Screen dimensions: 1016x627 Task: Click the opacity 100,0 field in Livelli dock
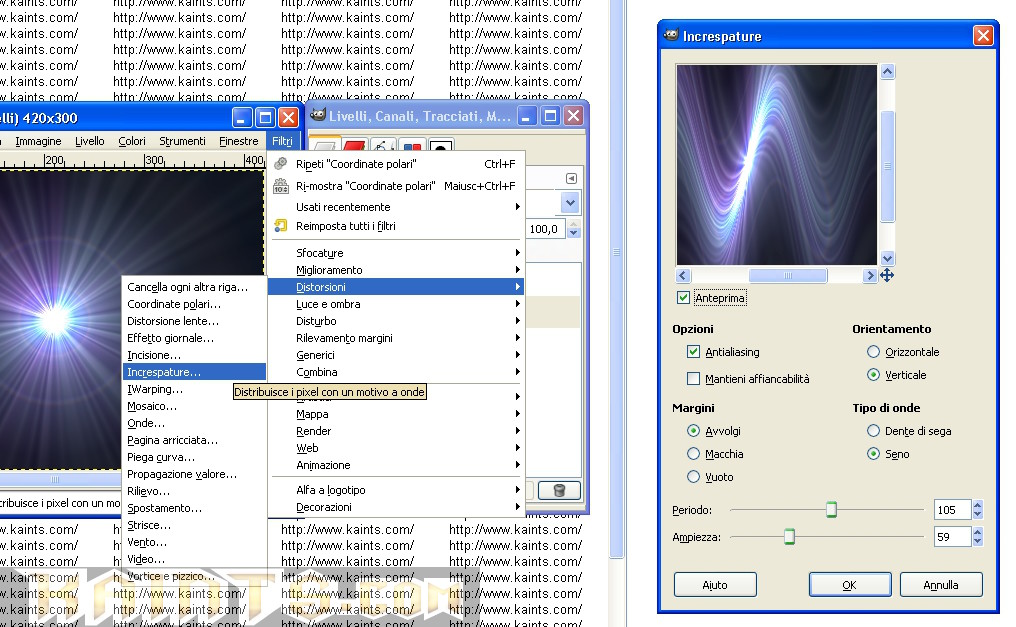546,229
